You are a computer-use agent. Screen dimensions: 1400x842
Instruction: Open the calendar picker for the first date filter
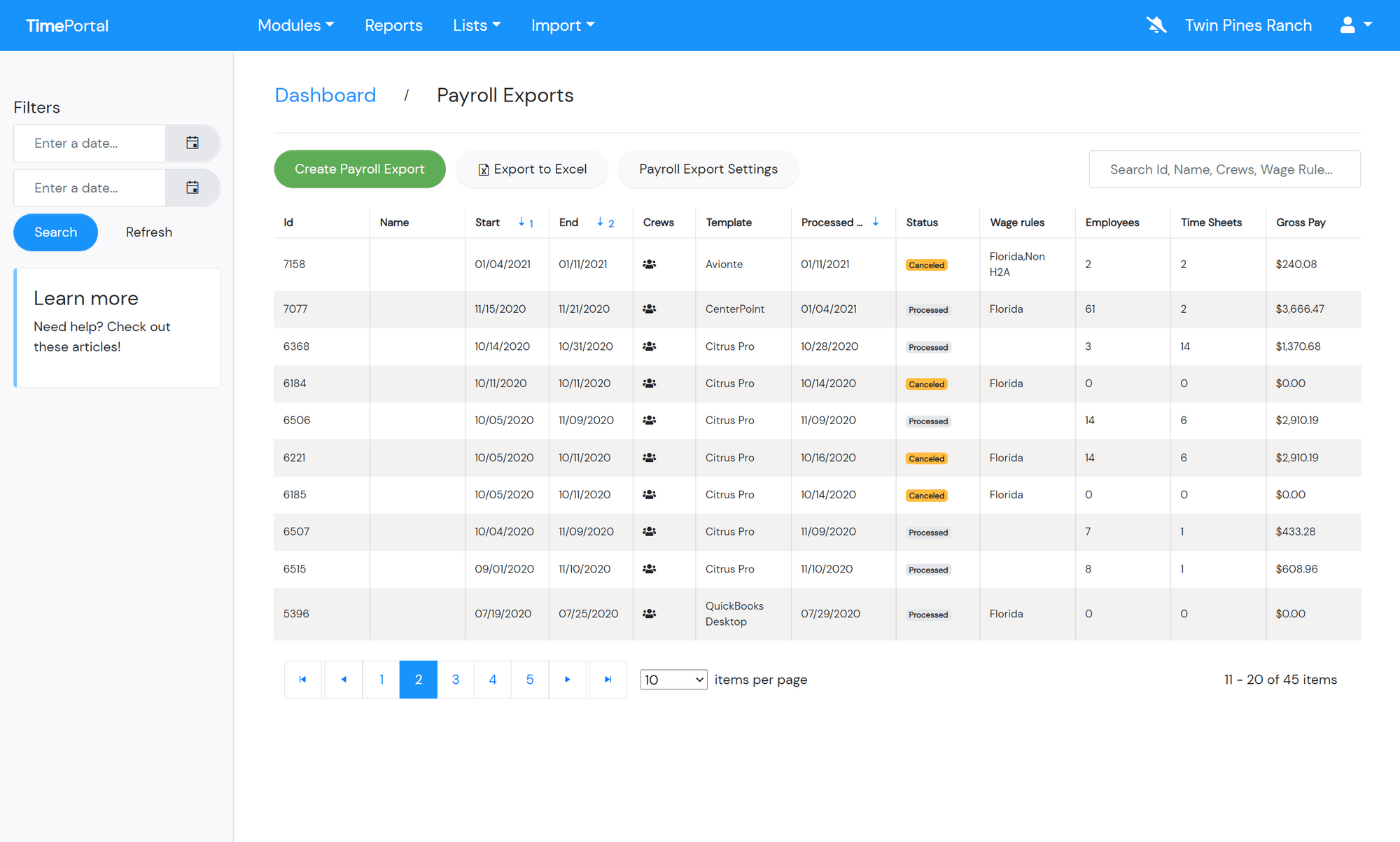coord(192,143)
